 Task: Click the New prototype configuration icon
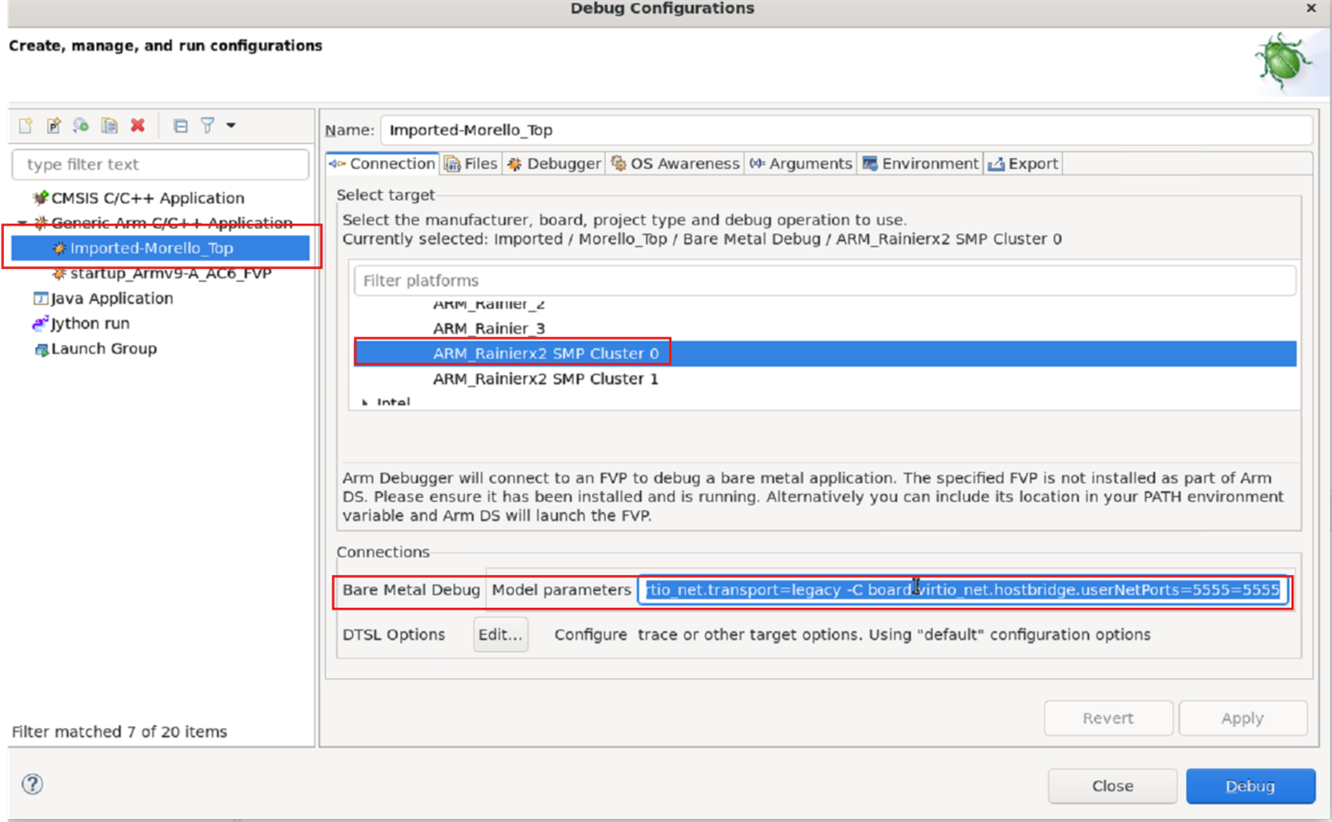[54, 126]
